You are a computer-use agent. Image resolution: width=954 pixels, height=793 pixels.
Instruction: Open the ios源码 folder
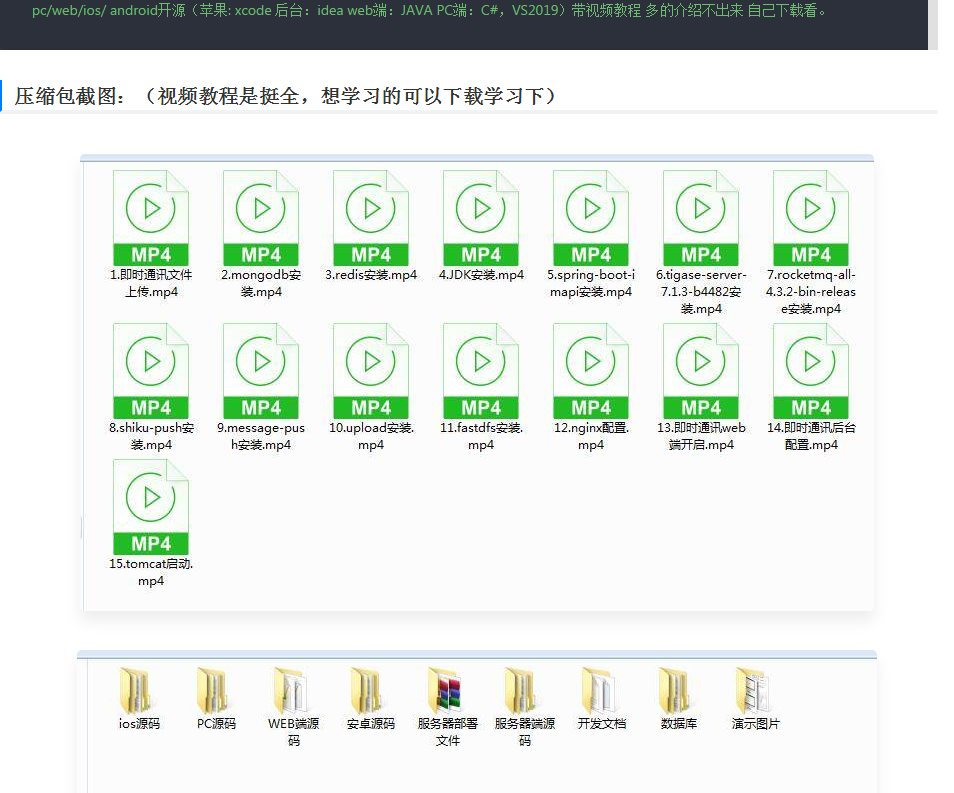(139, 690)
